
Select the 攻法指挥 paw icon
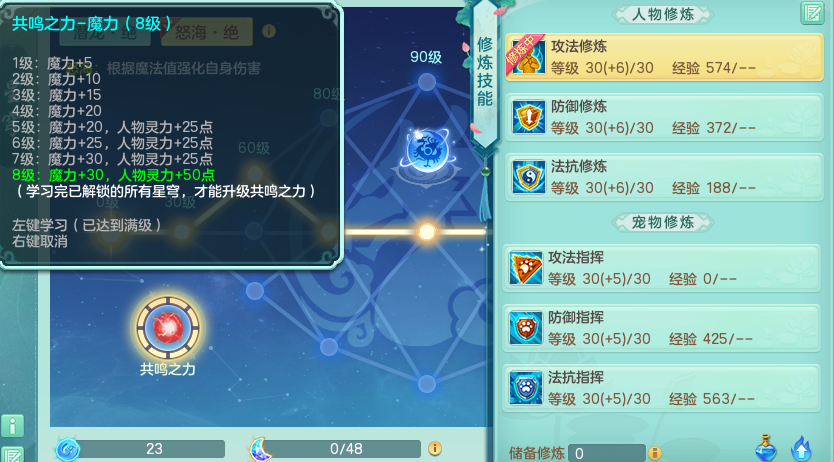click(526, 268)
